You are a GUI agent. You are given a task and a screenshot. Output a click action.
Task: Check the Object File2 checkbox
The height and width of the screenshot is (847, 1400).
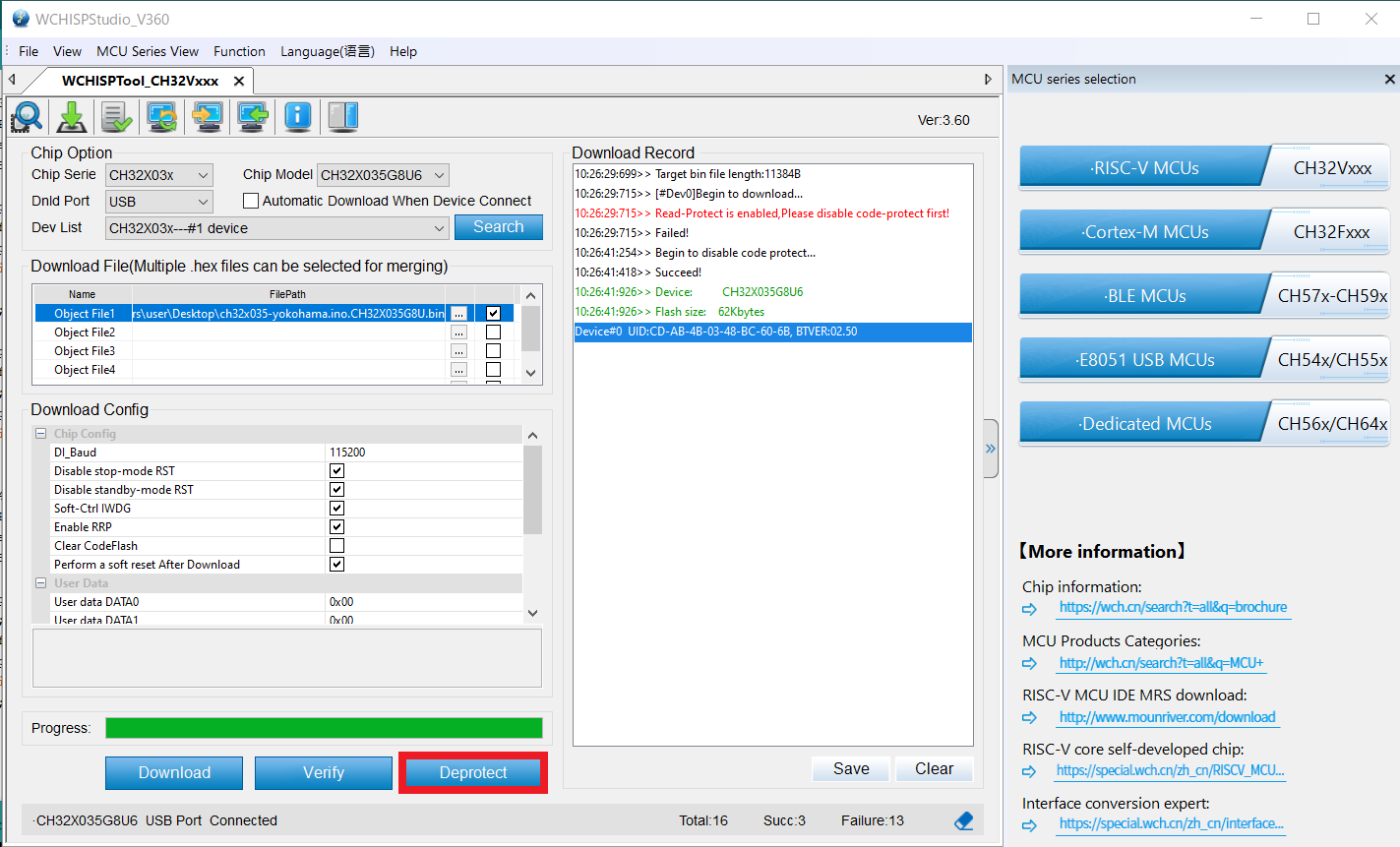tap(493, 332)
